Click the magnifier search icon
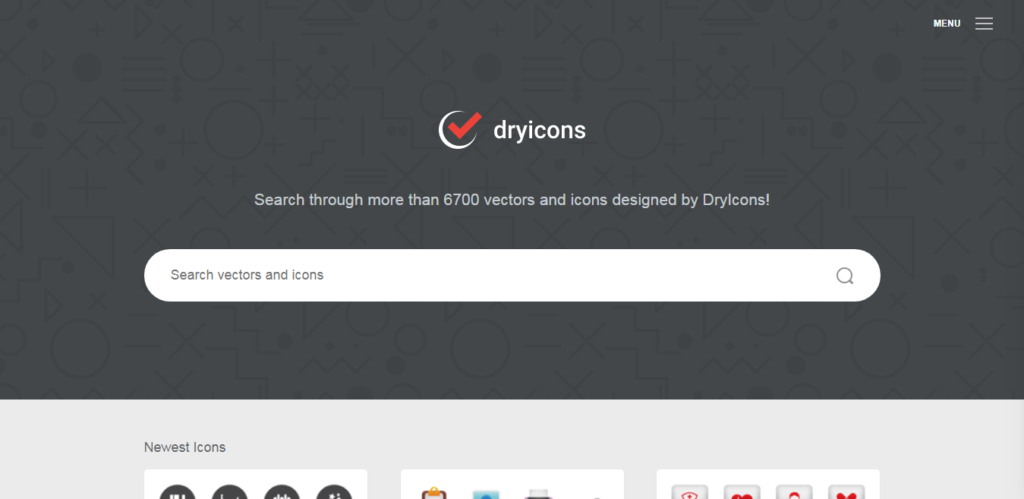Screen dimensions: 1024x499 [x=844, y=276]
